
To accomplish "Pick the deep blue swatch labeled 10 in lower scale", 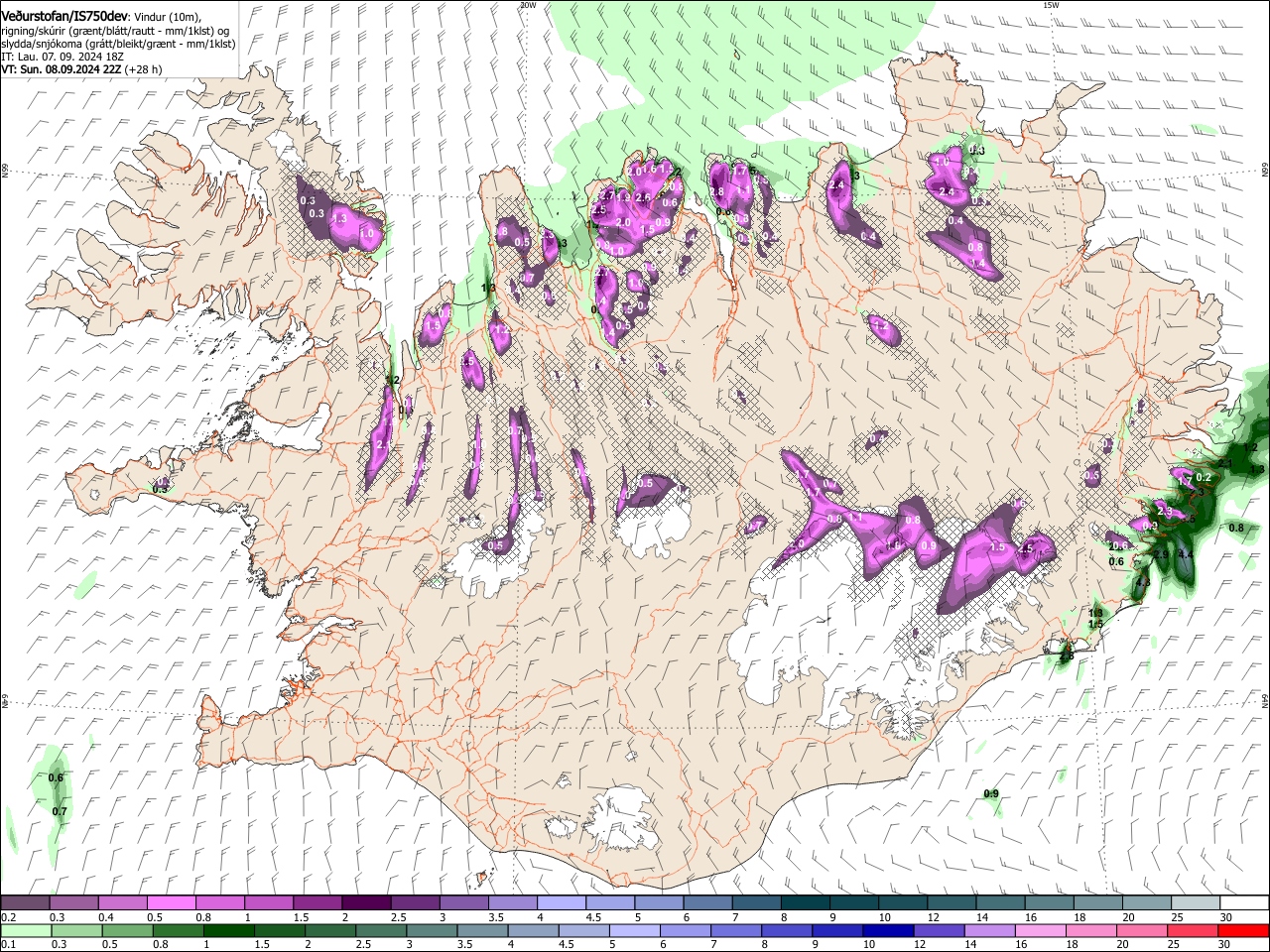I will pos(889,930).
